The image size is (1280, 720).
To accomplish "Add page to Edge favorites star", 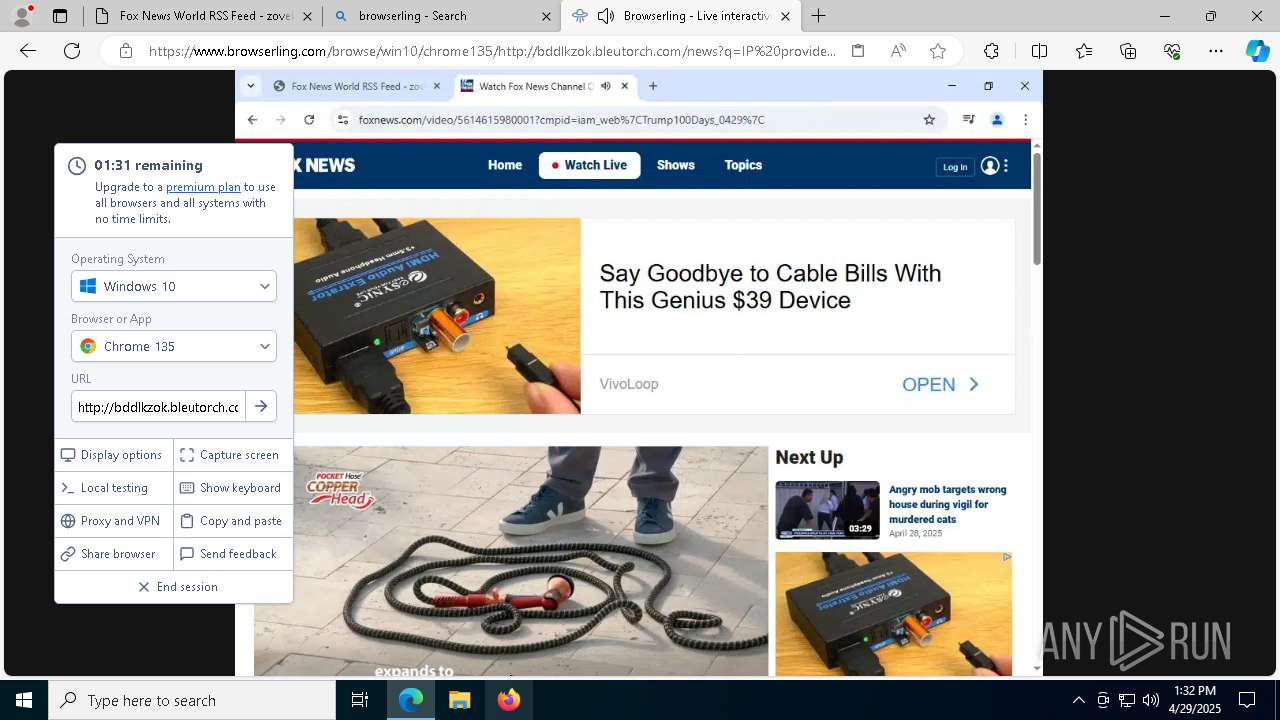I will [938, 51].
